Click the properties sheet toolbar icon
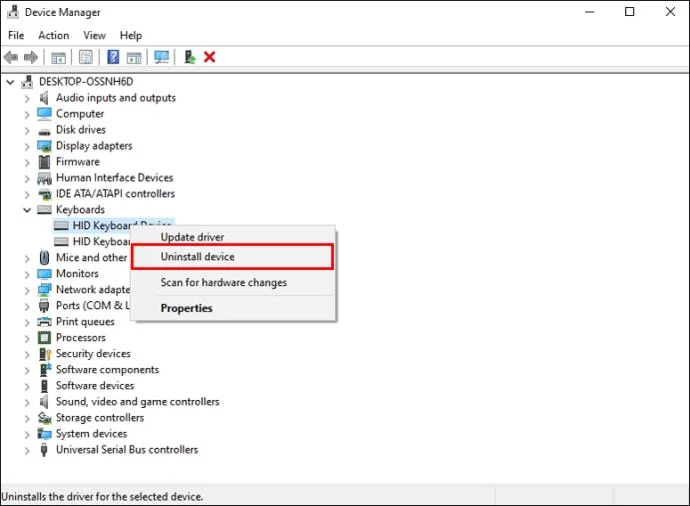This screenshot has height=506, width=690. coord(86,57)
